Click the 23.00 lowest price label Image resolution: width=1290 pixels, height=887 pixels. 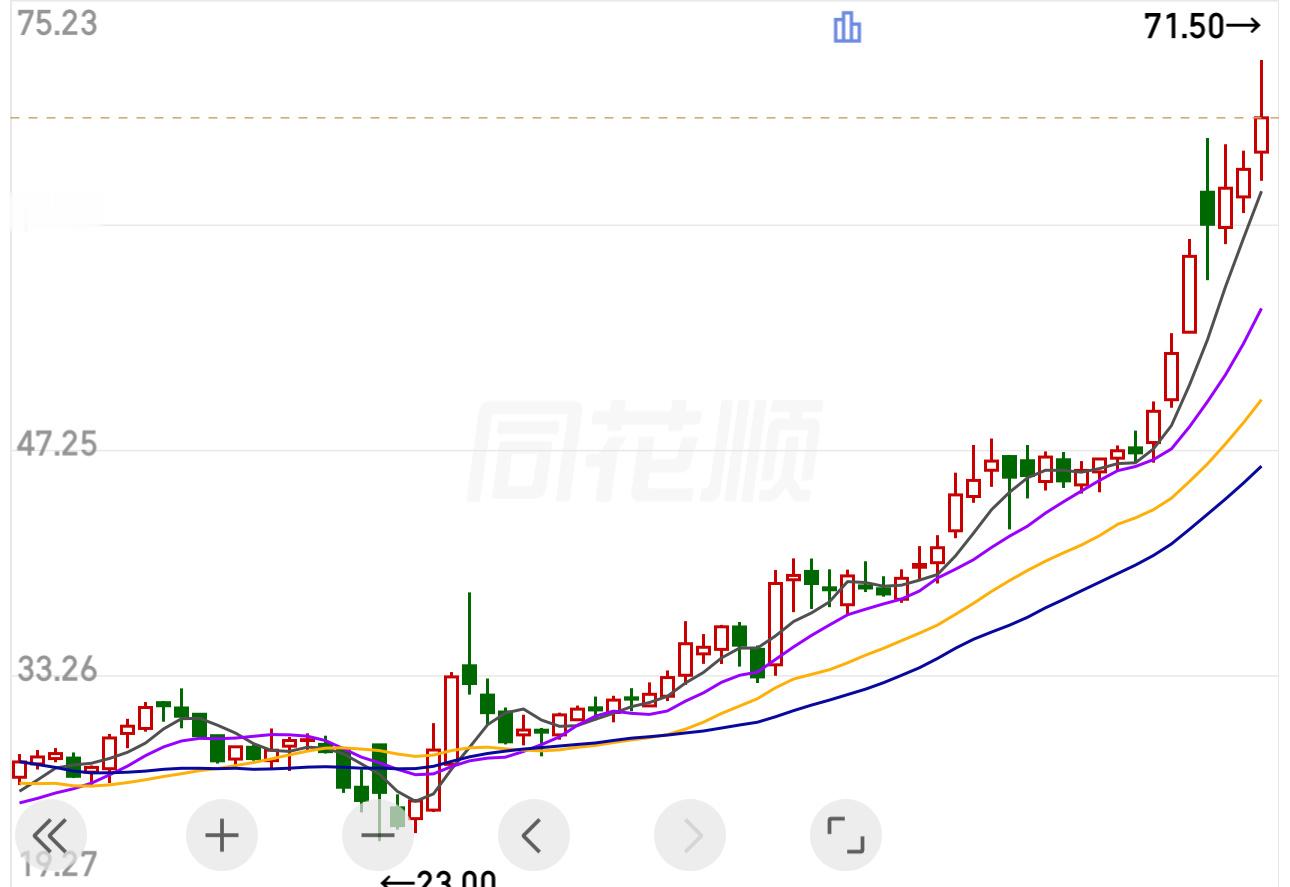coord(439,879)
